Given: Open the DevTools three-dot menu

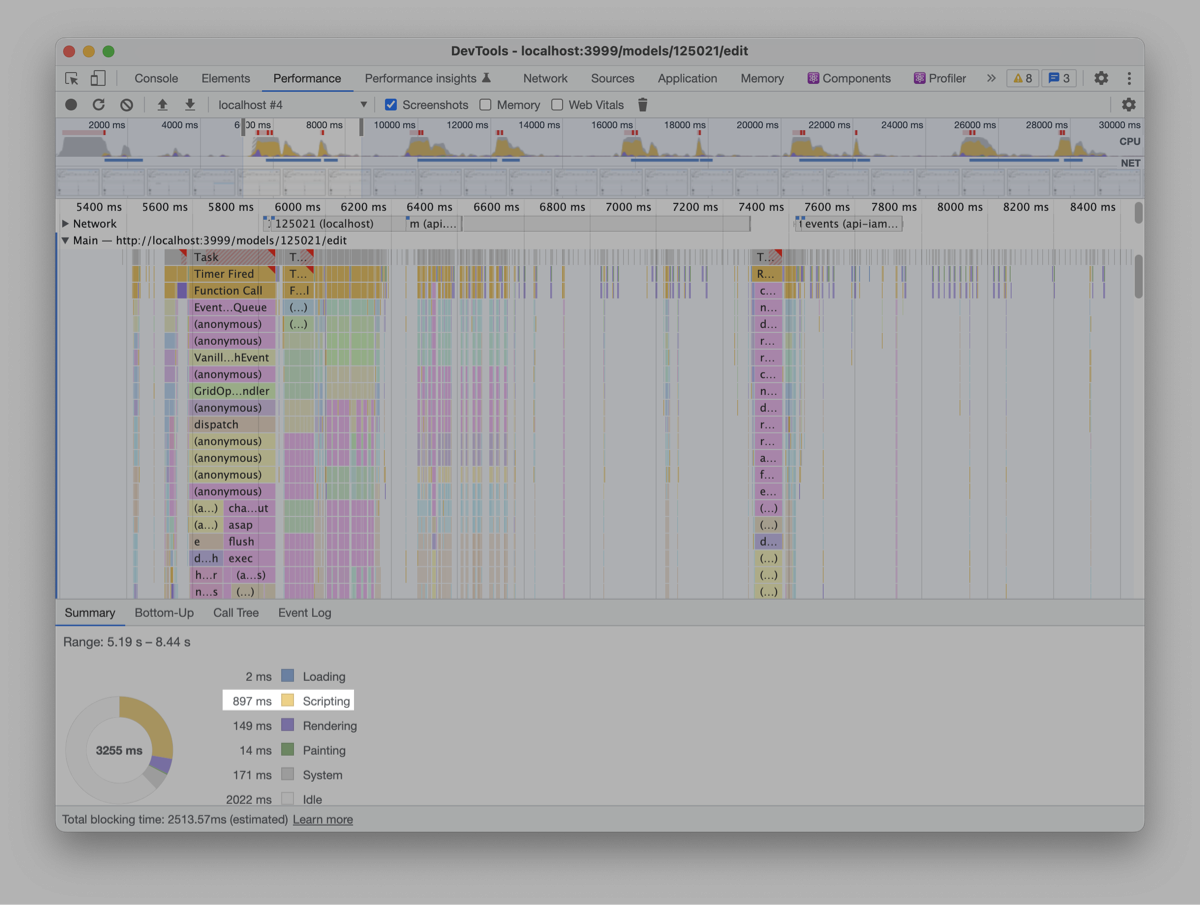Looking at the screenshot, I should tap(1129, 78).
